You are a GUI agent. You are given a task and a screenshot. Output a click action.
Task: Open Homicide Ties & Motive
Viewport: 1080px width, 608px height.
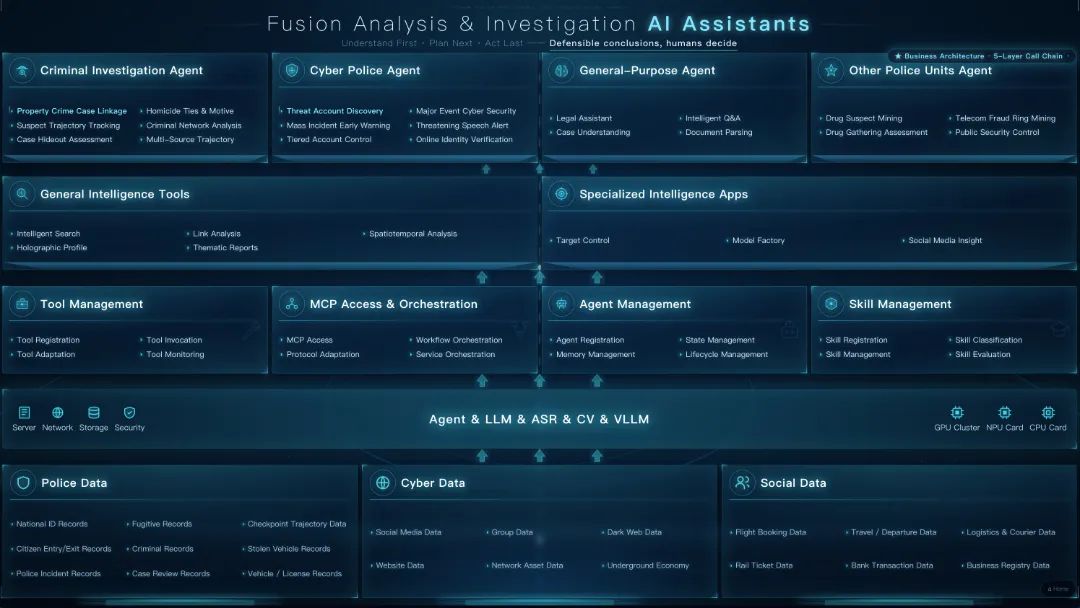click(x=190, y=111)
